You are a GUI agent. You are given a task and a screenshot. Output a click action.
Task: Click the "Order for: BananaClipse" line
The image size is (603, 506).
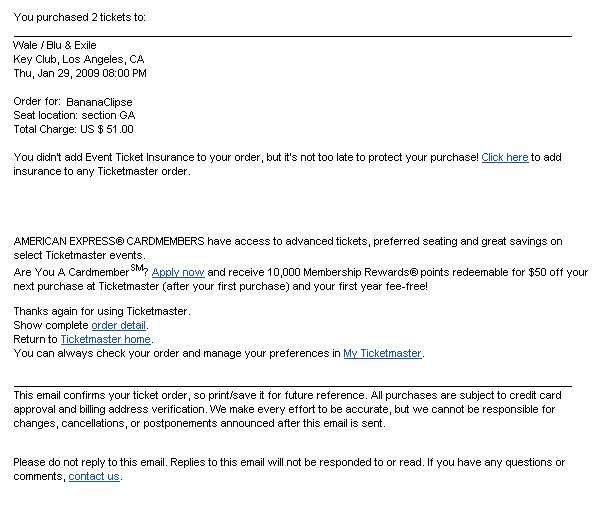(73, 102)
